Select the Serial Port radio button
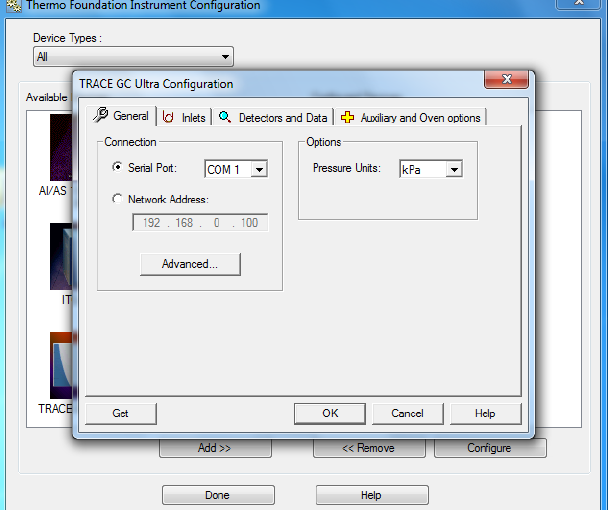 [x=117, y=167]
